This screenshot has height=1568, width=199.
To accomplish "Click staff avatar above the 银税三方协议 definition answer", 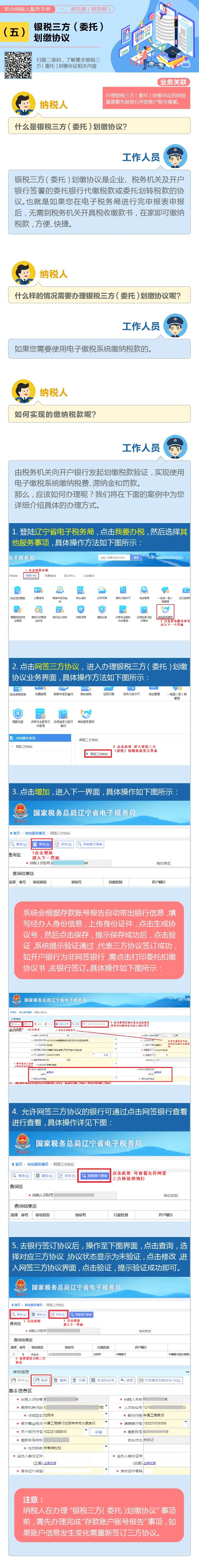I will click(x=176, y=156).
